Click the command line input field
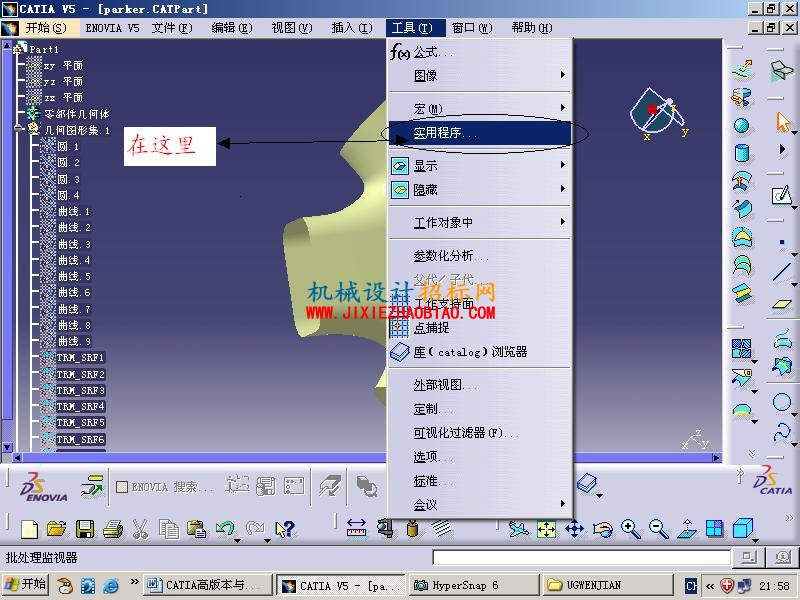The height and width of the screenshot is (600, 800). pyautogui.click(x=581, y=558)
